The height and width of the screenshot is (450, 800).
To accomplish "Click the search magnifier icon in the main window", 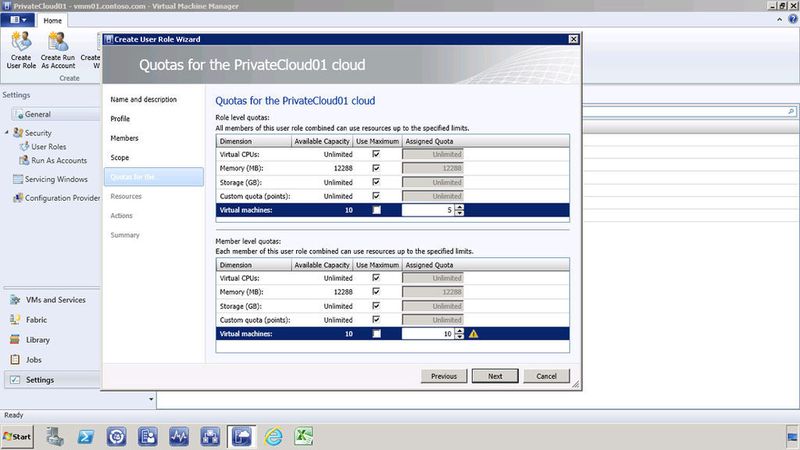I will (791, 111).
